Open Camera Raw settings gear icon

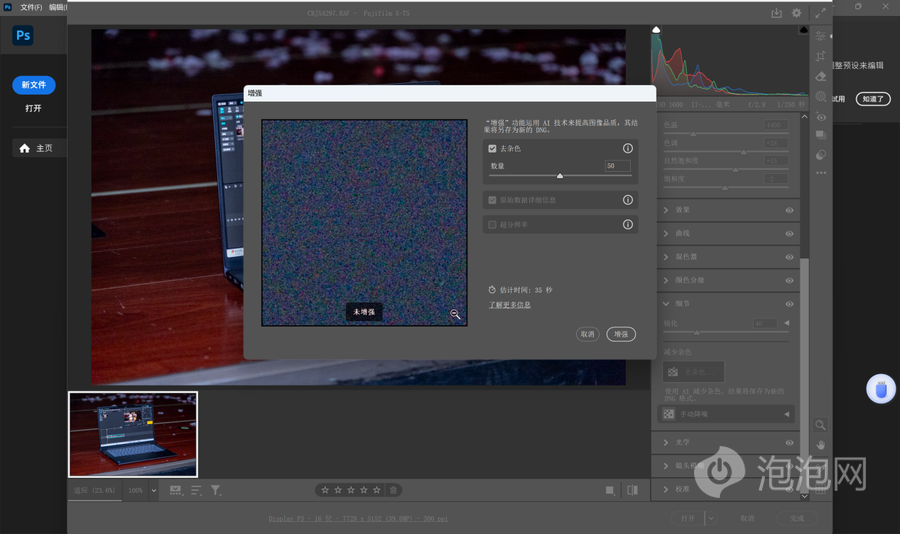[x=796, y=14]
